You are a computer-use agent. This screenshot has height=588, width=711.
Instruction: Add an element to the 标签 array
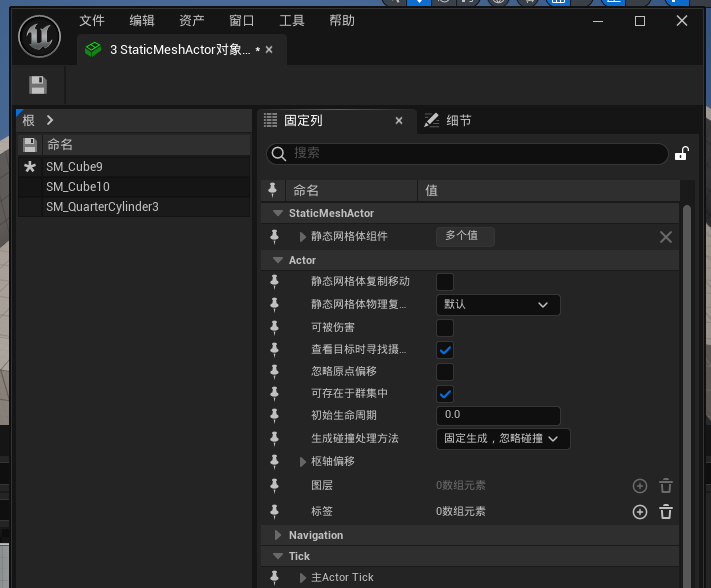640,512
